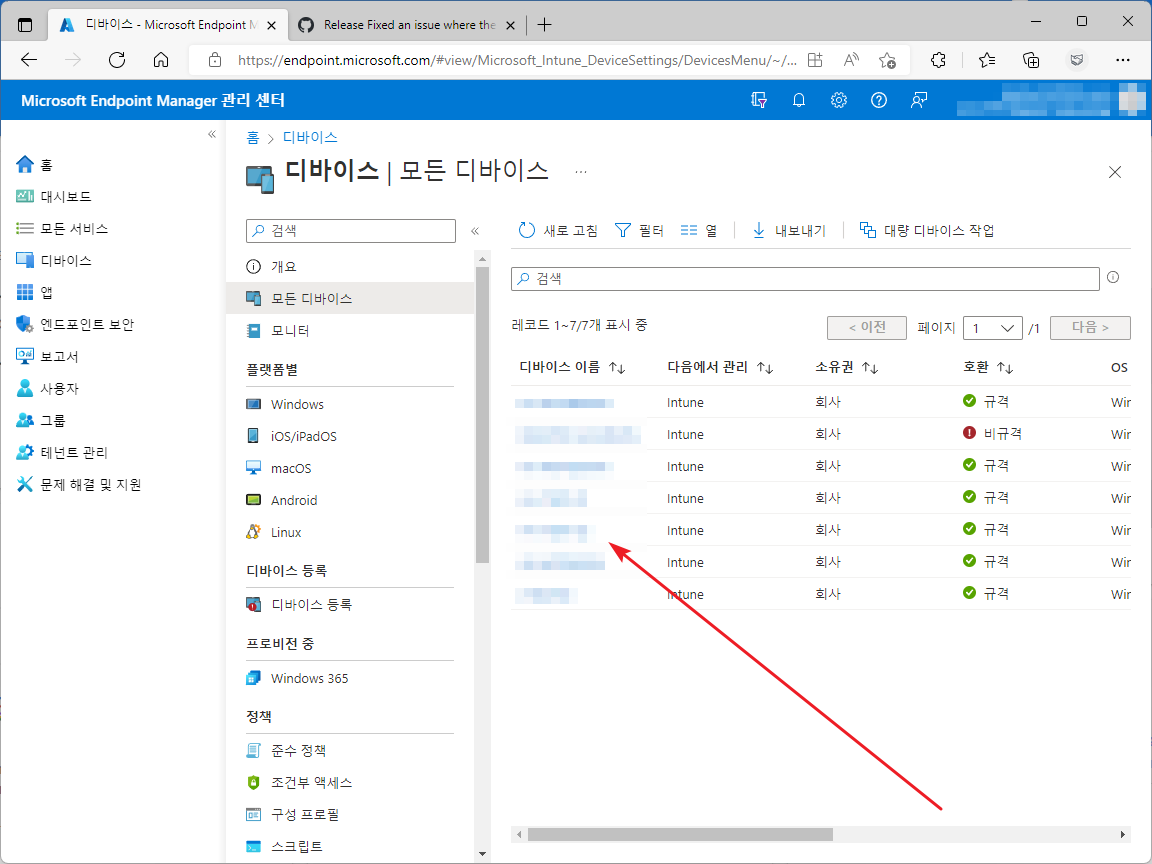1152x864 pixels.
Task: Sort by 디바이스 이름 column
Action: click(x=572, y=367)
